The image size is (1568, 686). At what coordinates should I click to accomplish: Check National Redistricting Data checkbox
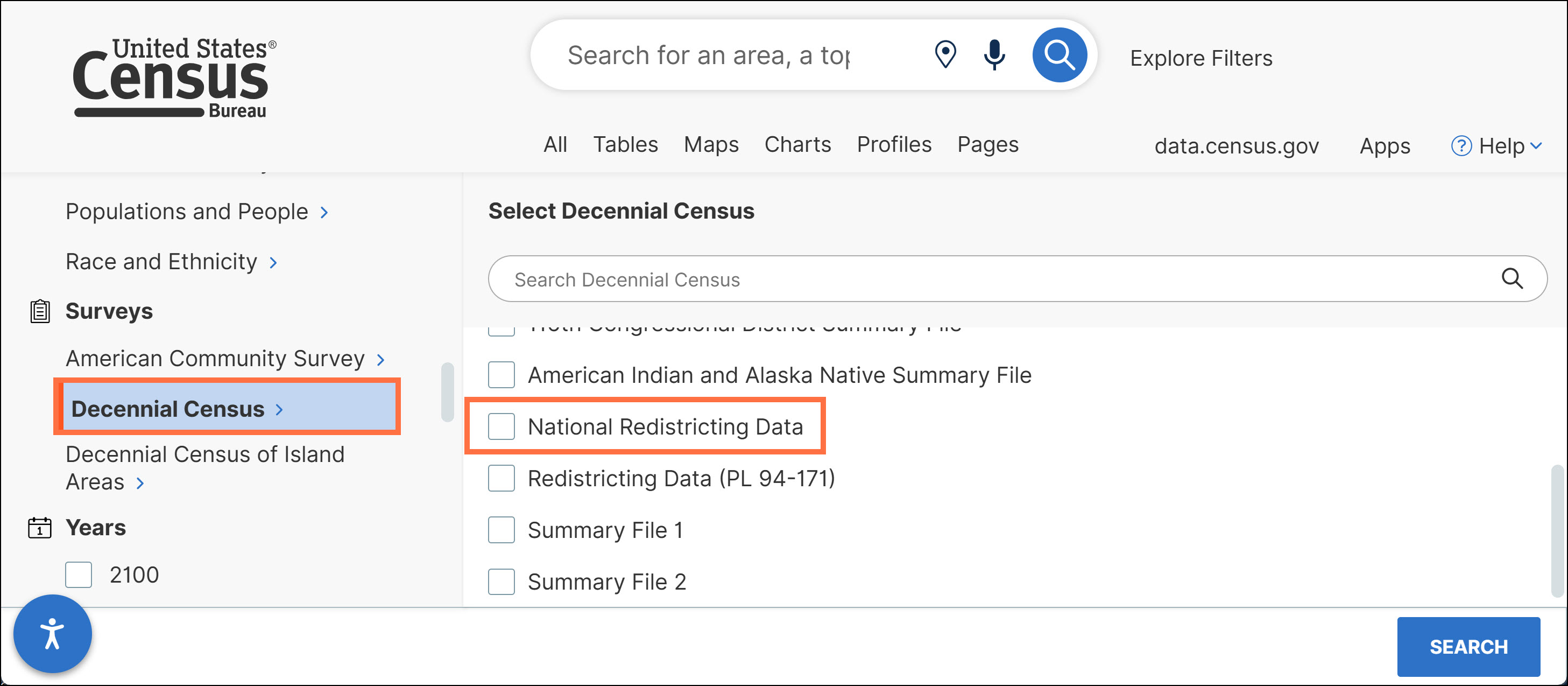(501, 426)
